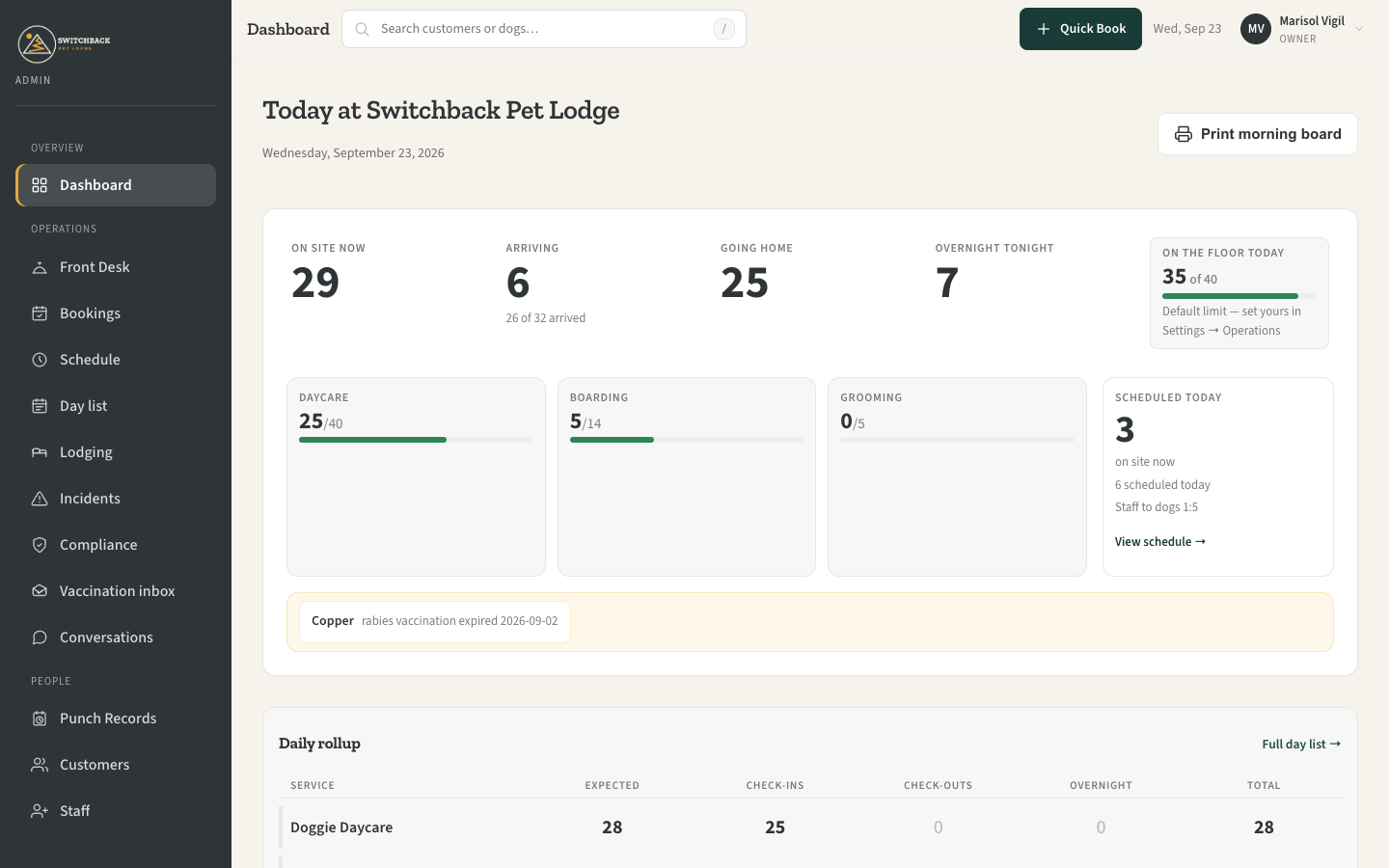This screenshot has height=868, width=1389.
Task: Open the Front Desk menu item
Action: click(x=116, y=267)
